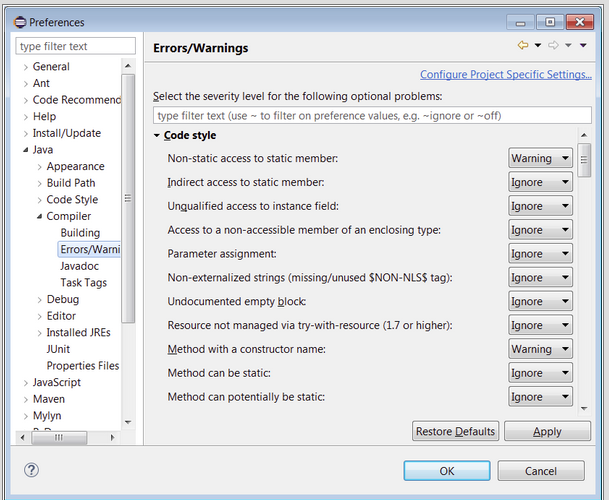
Task: Open Method with a constructor name dropdown
Action: tap(540, 349)
